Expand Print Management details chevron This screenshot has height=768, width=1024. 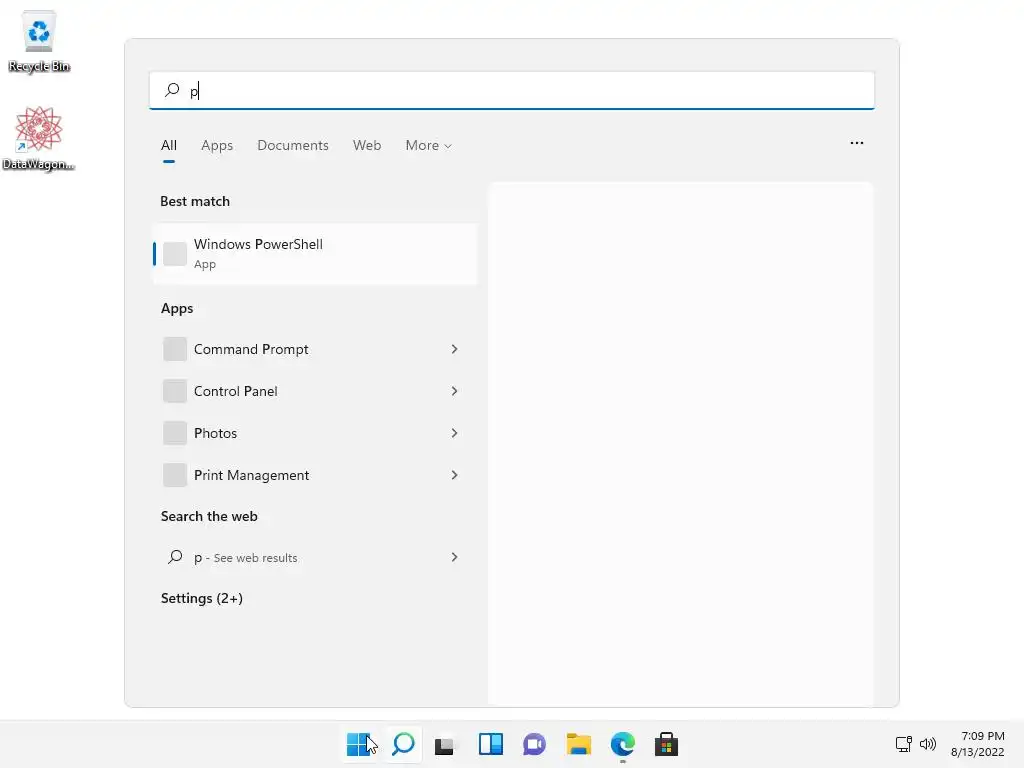pyautogui.click(x=455, y=475)
